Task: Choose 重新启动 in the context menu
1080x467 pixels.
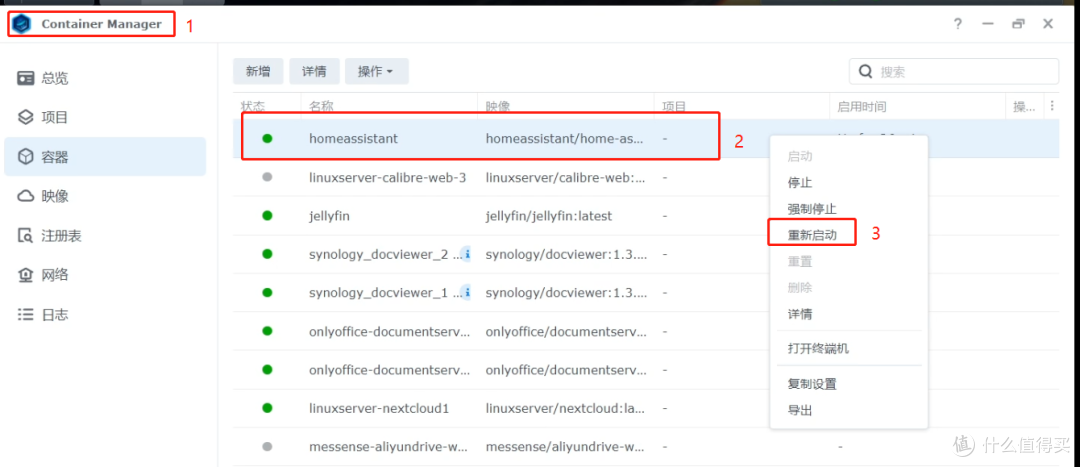Action: pos(811,234)
